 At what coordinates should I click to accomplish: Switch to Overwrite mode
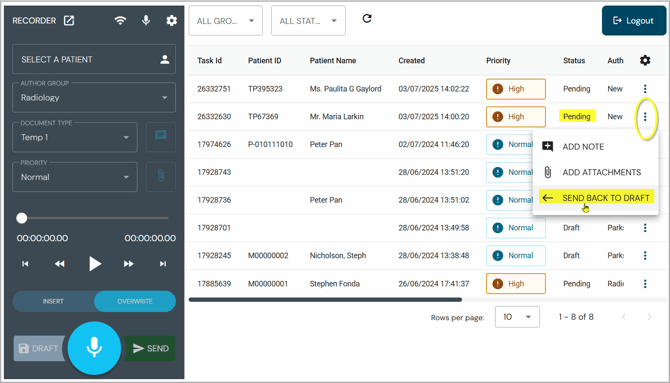[135, 301]
